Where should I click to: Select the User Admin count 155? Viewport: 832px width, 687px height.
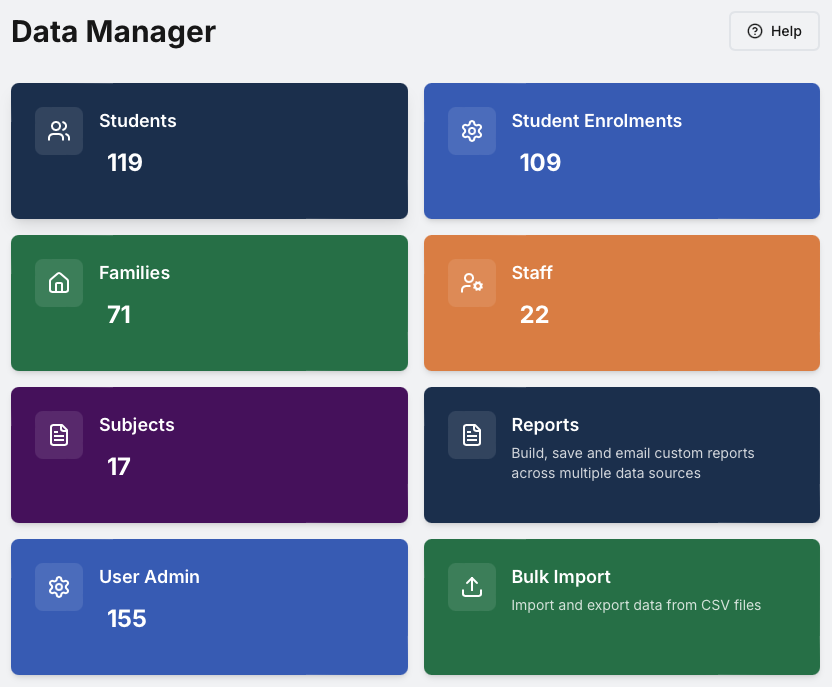point(127,619)
